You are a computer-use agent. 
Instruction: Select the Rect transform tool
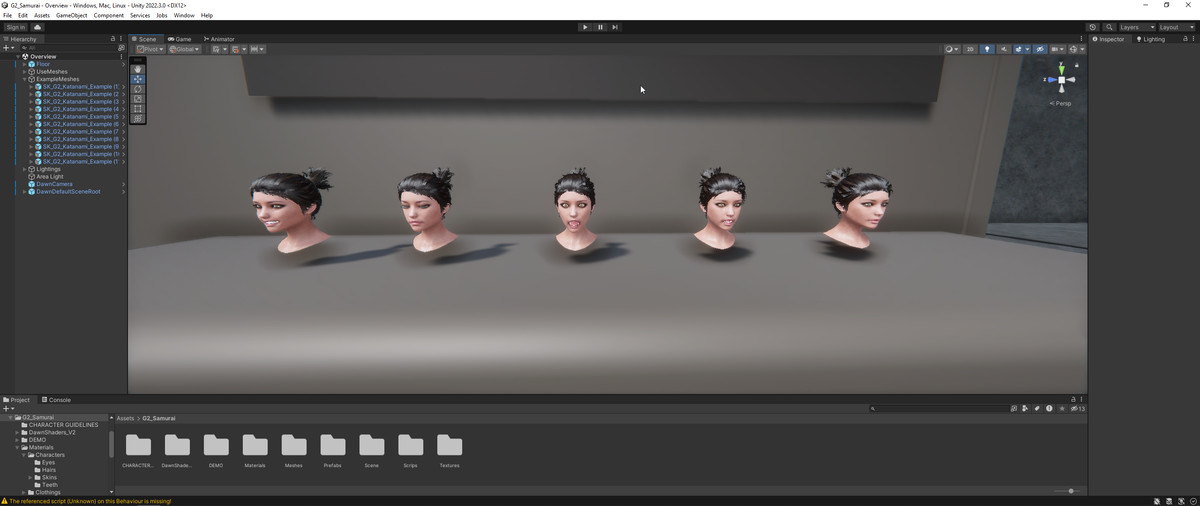[x=138, y=109]
